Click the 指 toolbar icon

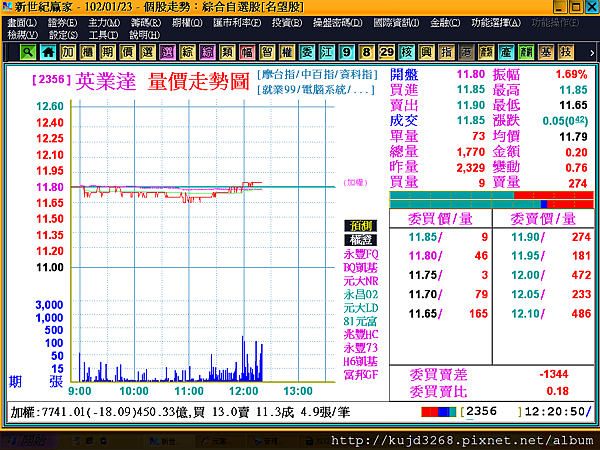pyautogui.click(x=446, y=52)
